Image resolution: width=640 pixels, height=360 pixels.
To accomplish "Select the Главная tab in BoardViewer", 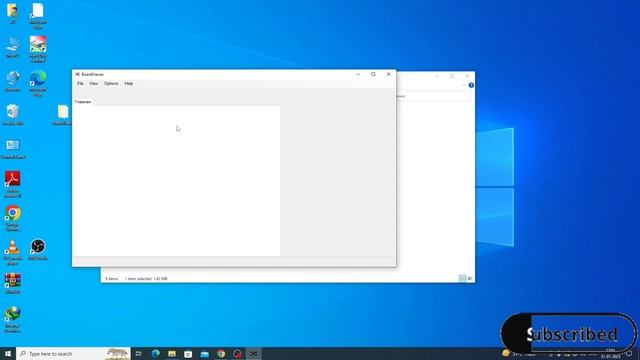I will (83, 102).
